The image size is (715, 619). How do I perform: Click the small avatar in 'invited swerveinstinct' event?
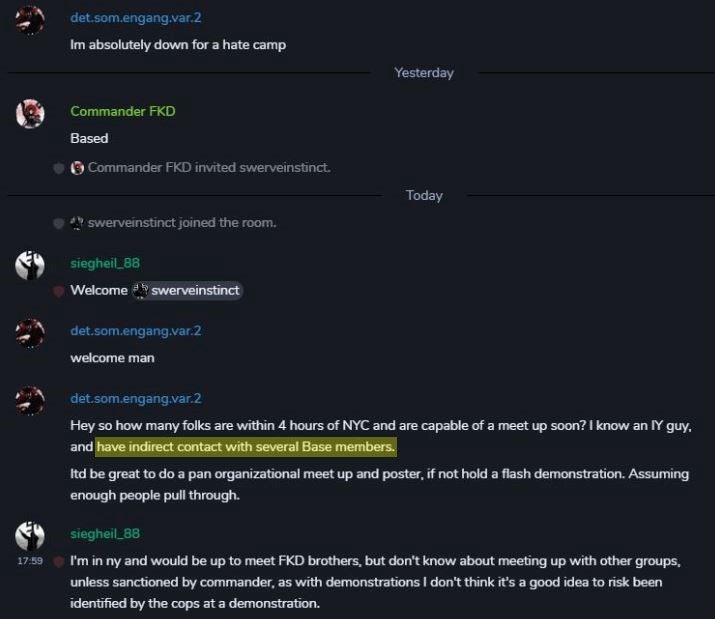[x=77, y=168]
